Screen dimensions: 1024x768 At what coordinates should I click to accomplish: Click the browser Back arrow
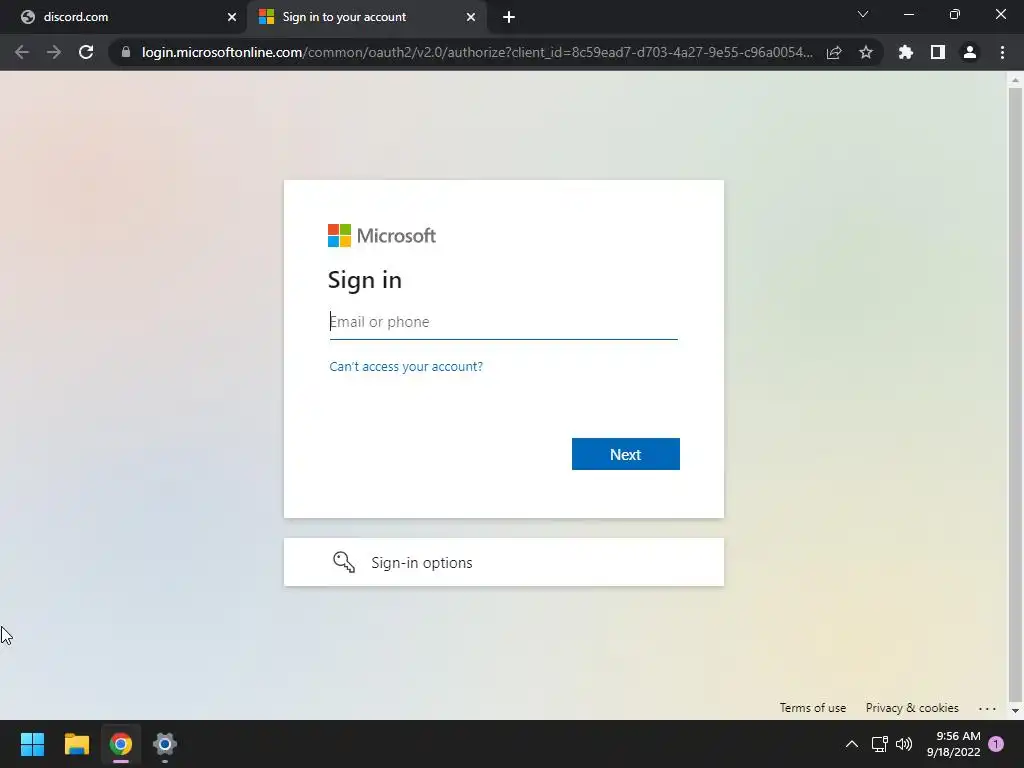point(22,52)
